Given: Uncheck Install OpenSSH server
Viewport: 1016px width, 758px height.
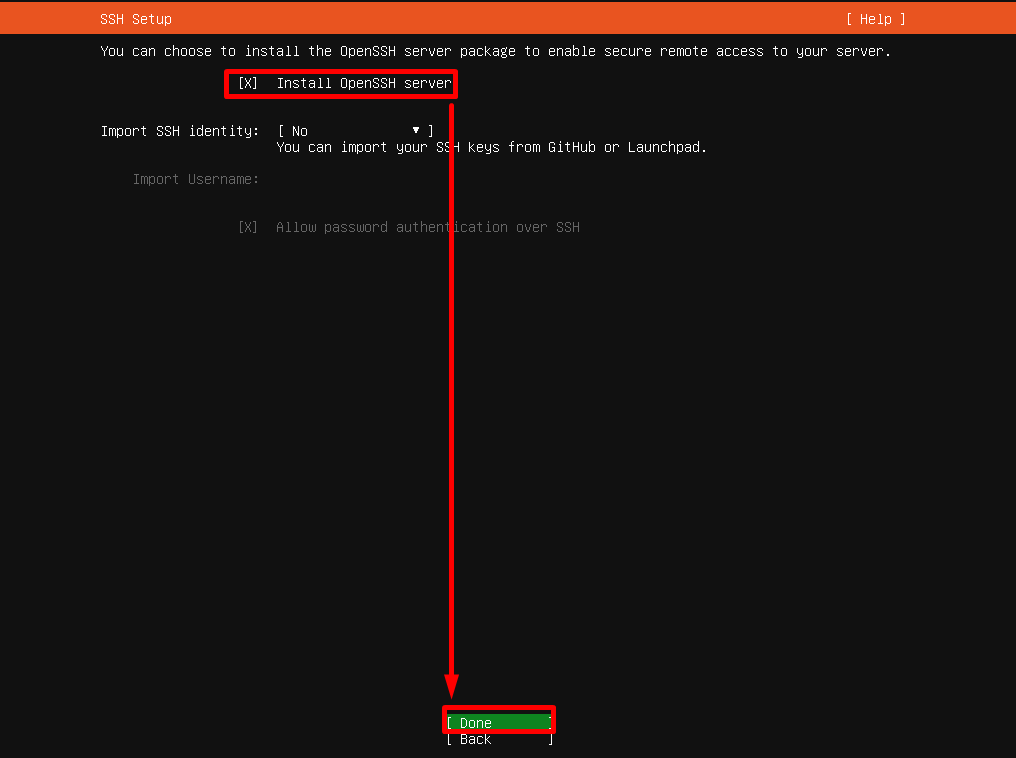Looking at the screenshot, I should 247,84.
